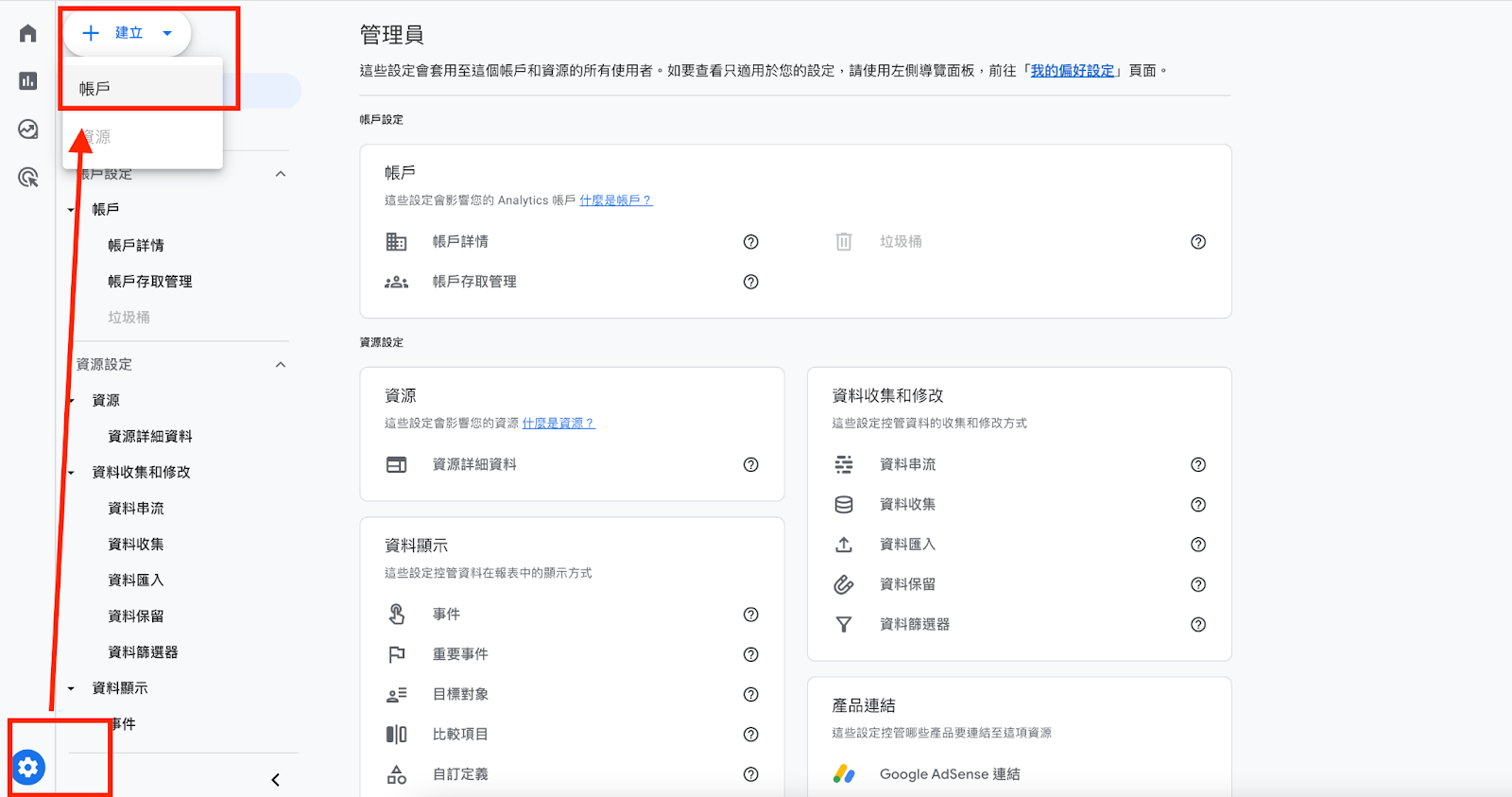Screen dimensions: 1512x797
Task: Open help for 垃圾桶 row
Action: (x=1198, y=242)
